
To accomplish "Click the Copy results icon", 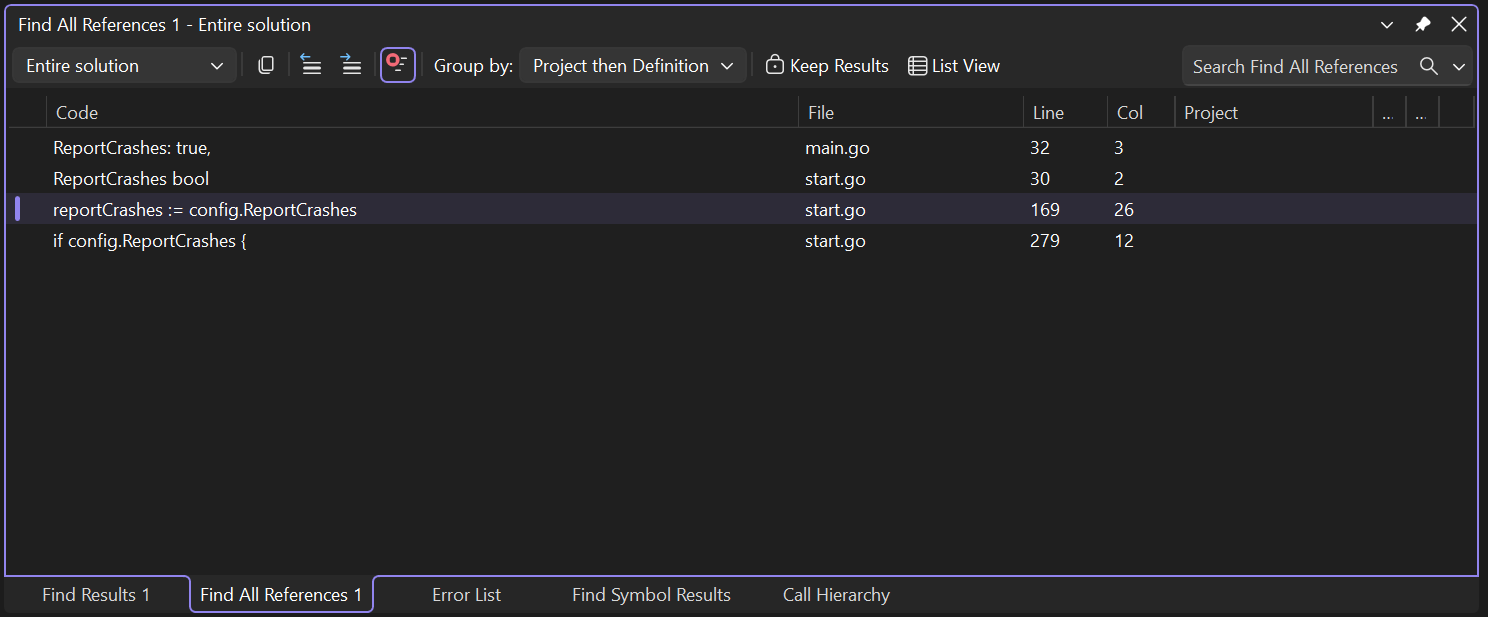I will [x=266, y=66].
